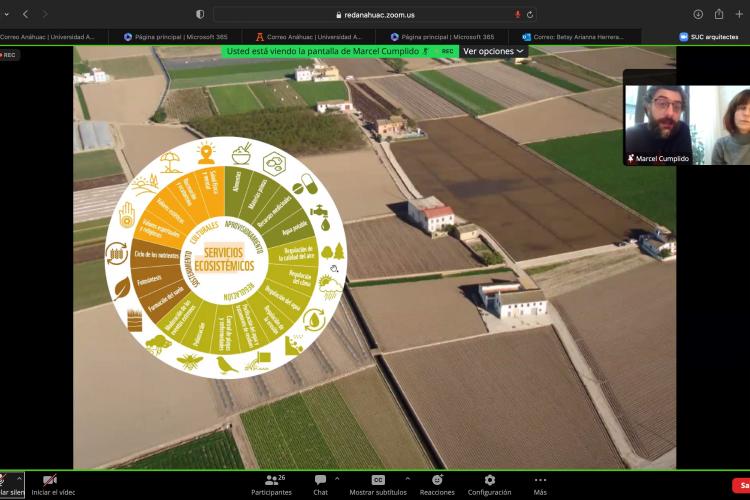Click the trees icon on wheel
750x500 pixels.
click(333, 252)
